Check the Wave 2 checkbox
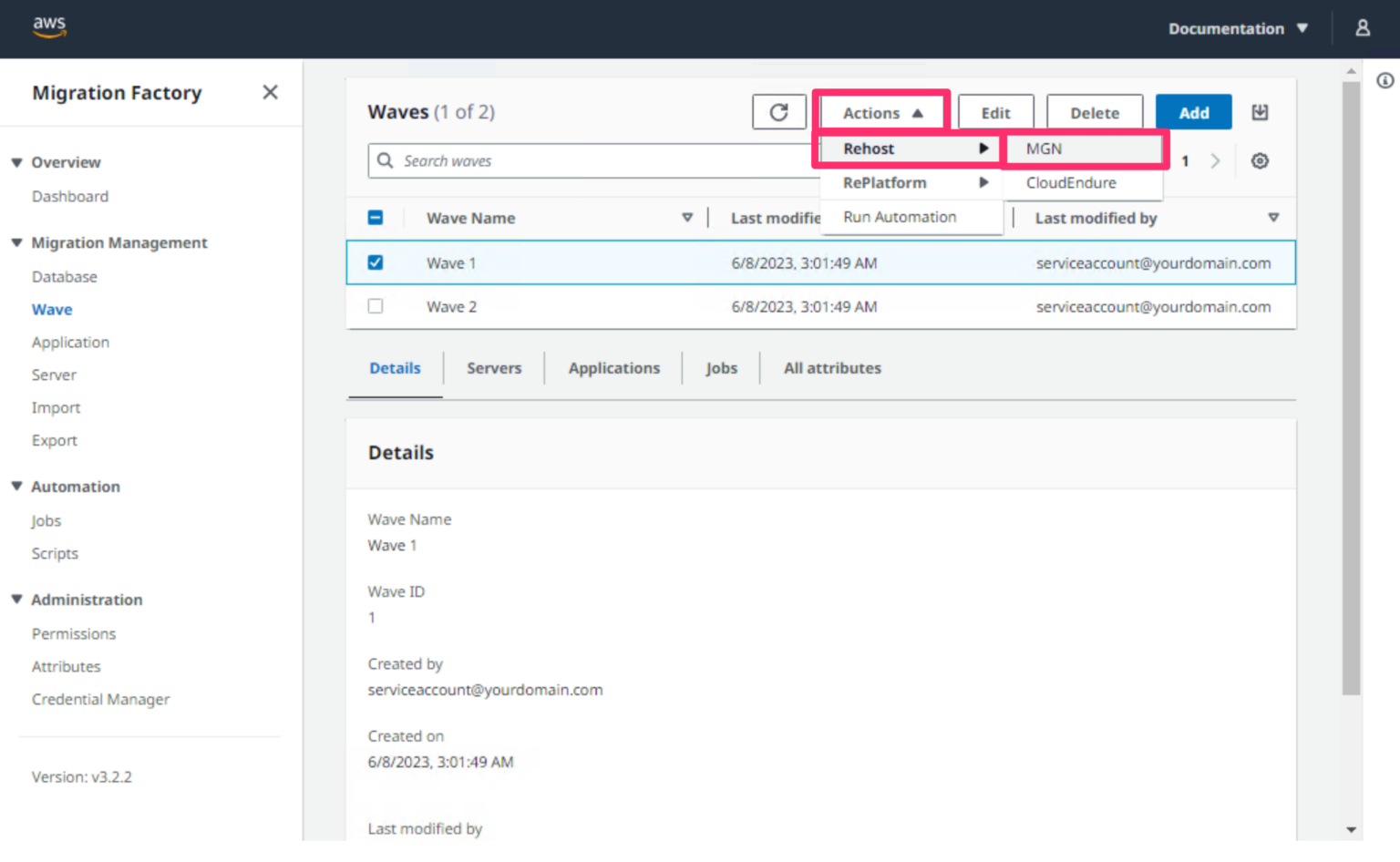1400x862 pixels. 376,305
